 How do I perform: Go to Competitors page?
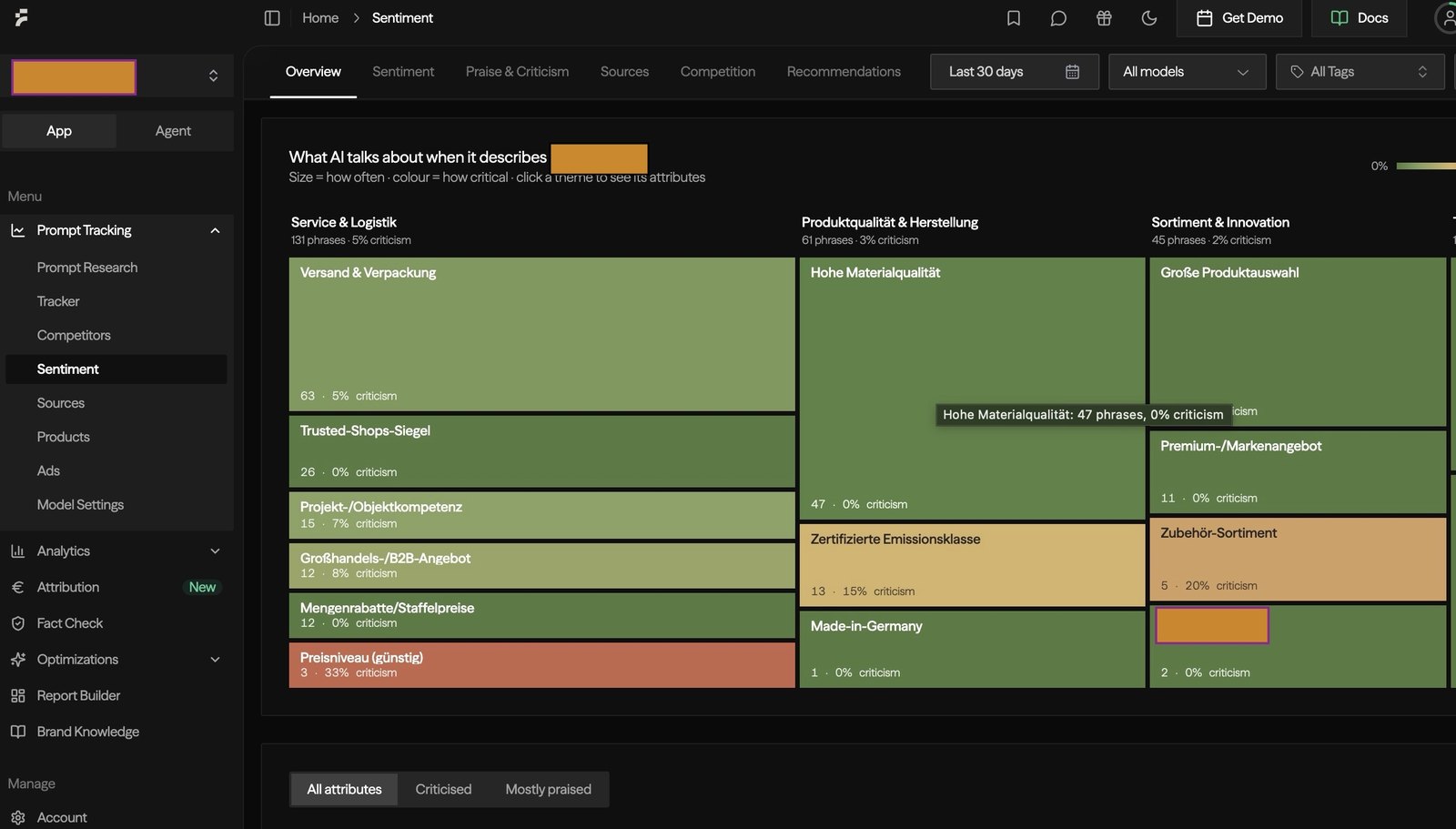(x=74, y=336)
